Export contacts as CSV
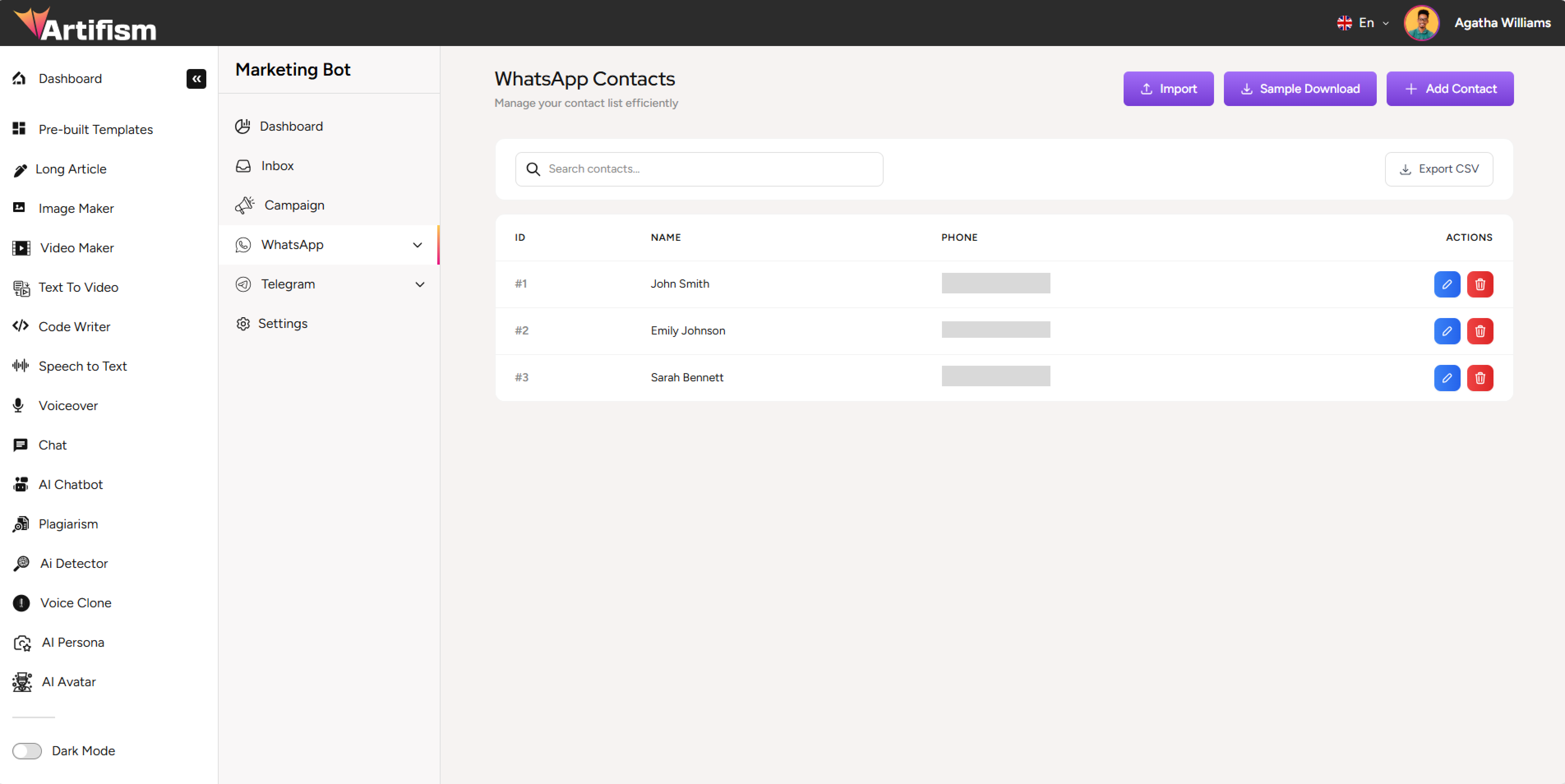The height and width of the screenshot is (784, 1565). point(1438,169)
